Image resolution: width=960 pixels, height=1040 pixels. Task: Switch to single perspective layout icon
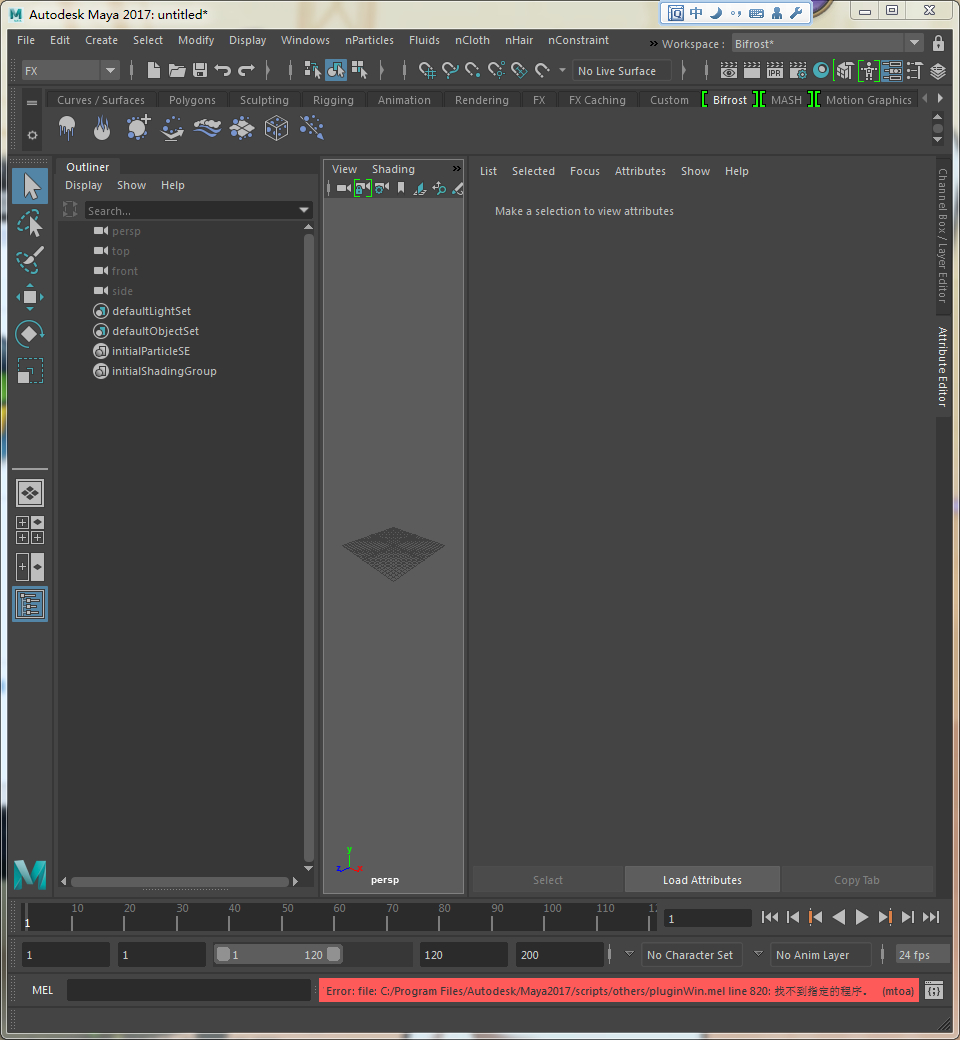(x=30, y=493)
